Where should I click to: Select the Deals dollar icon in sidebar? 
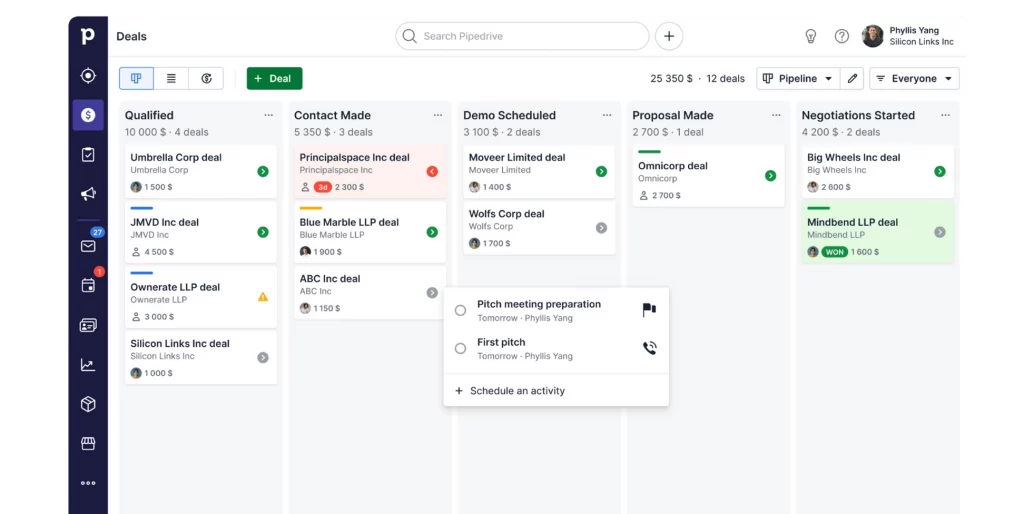88,115
